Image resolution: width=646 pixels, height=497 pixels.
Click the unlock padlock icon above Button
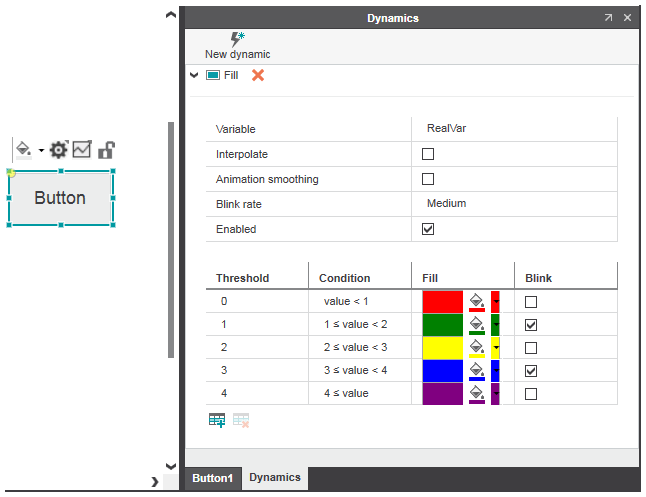pos(105,150)
